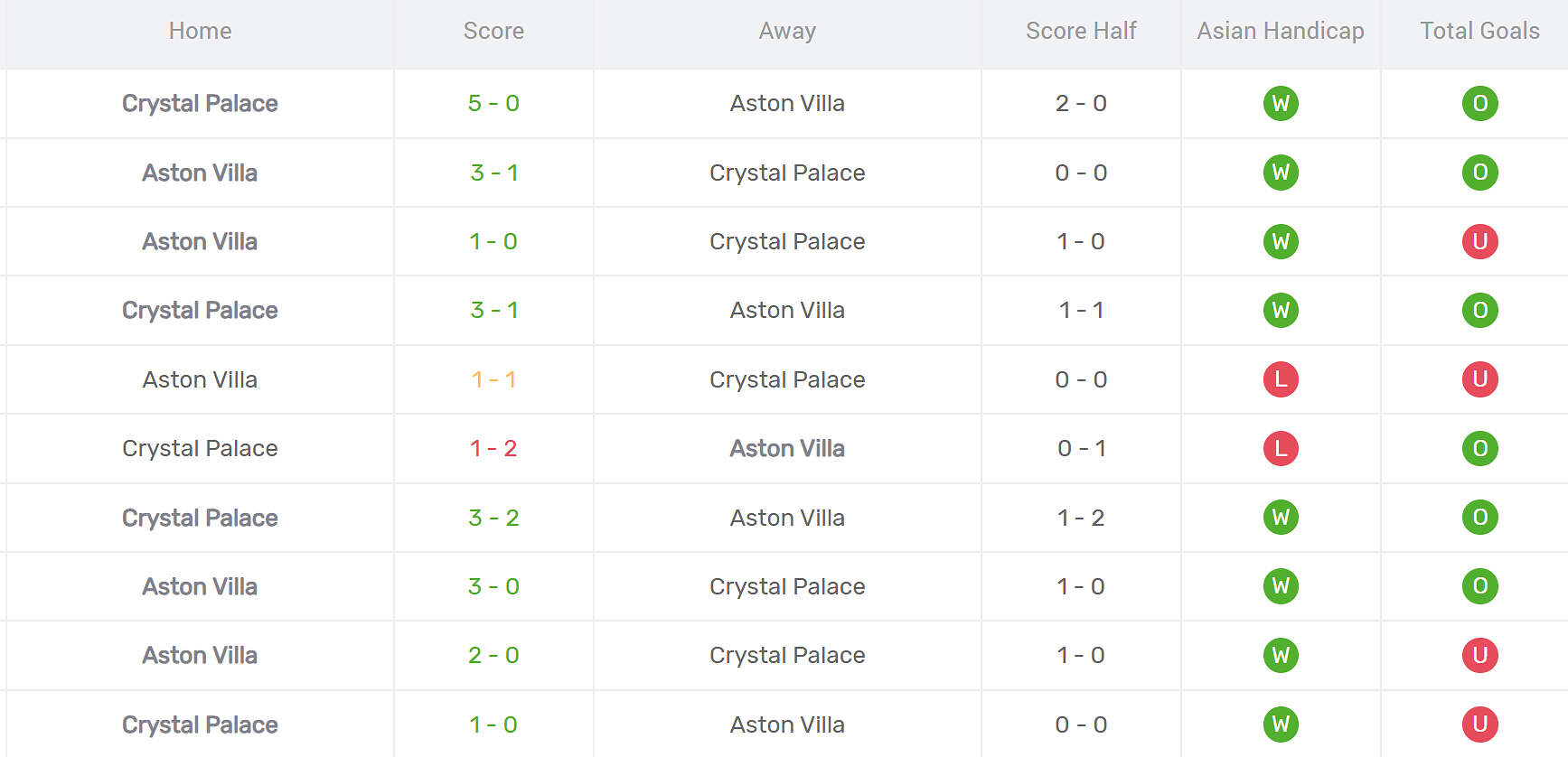Click the red L badge in 1-1 row

(1281, 379)
